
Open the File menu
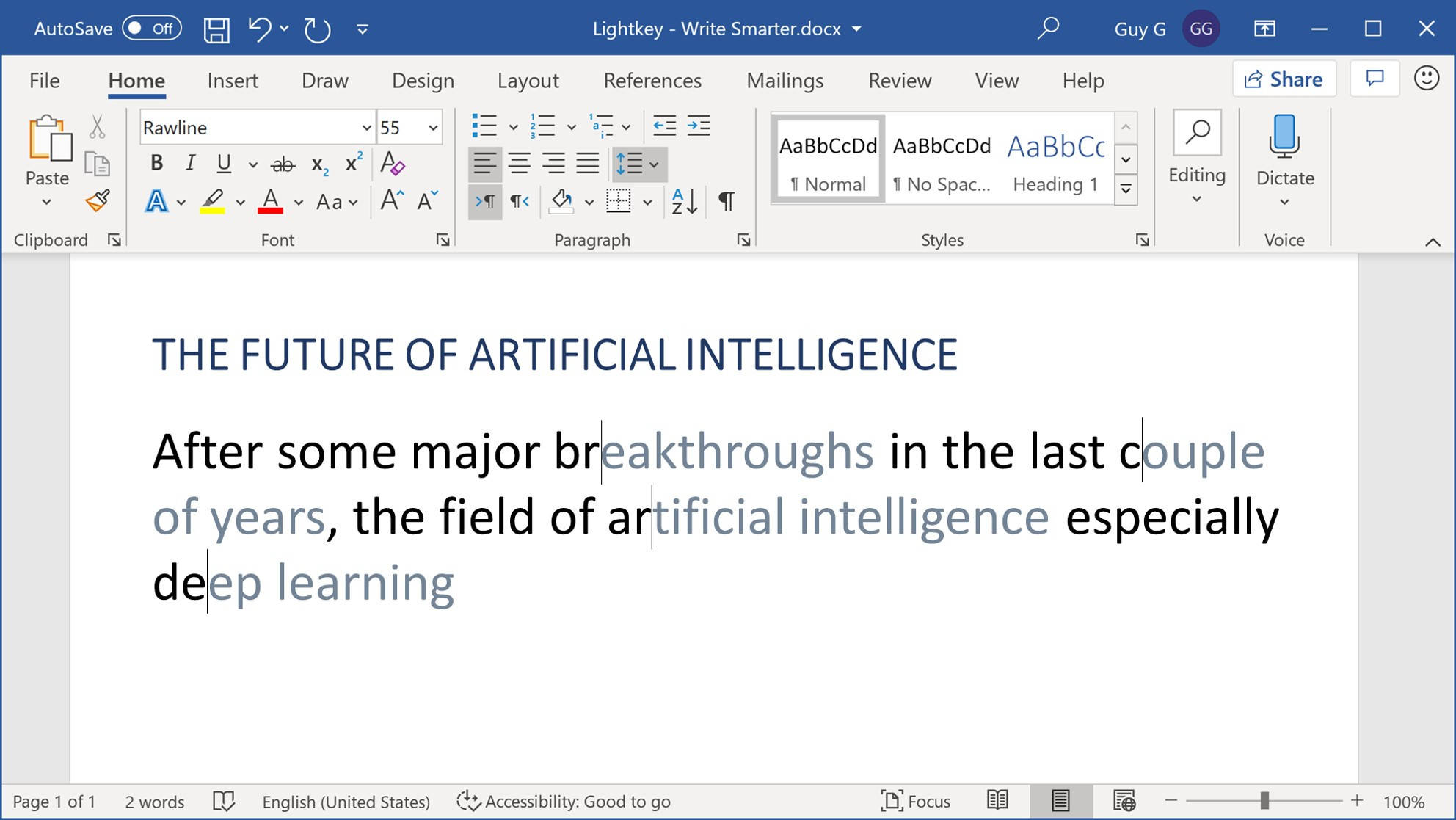[44, 80]
